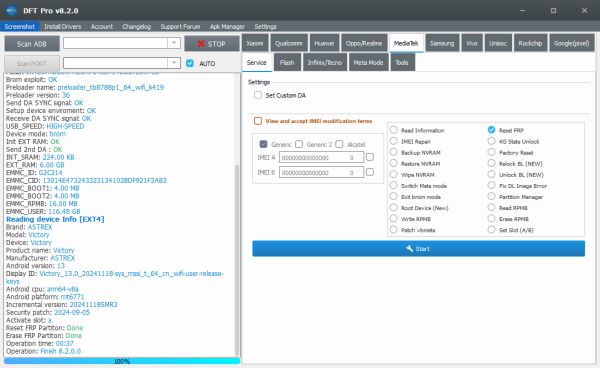
Task: Select Read RPMB radio option
Action: (492, 208)
